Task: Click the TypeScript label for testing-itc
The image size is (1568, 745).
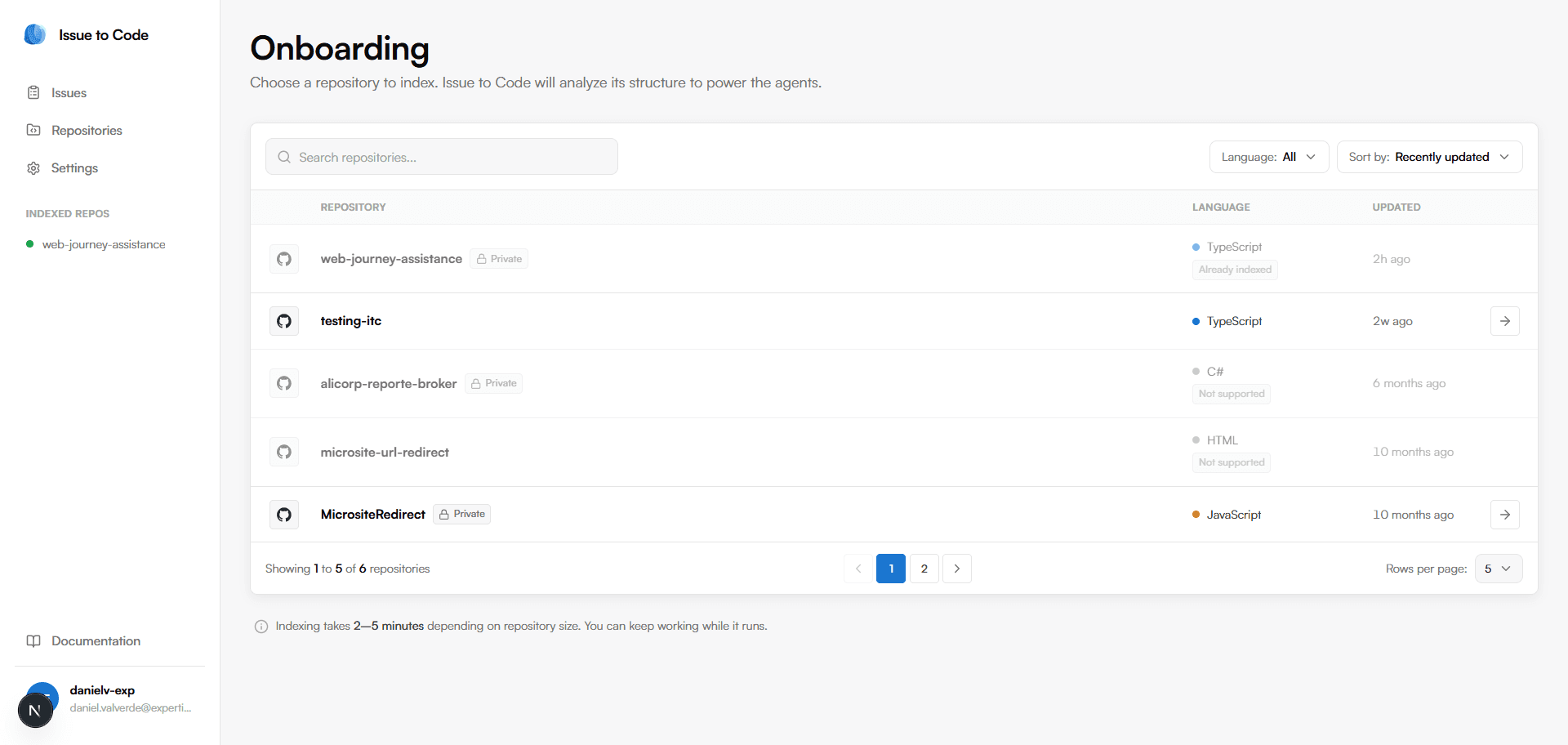Action: pos(1234,321)
